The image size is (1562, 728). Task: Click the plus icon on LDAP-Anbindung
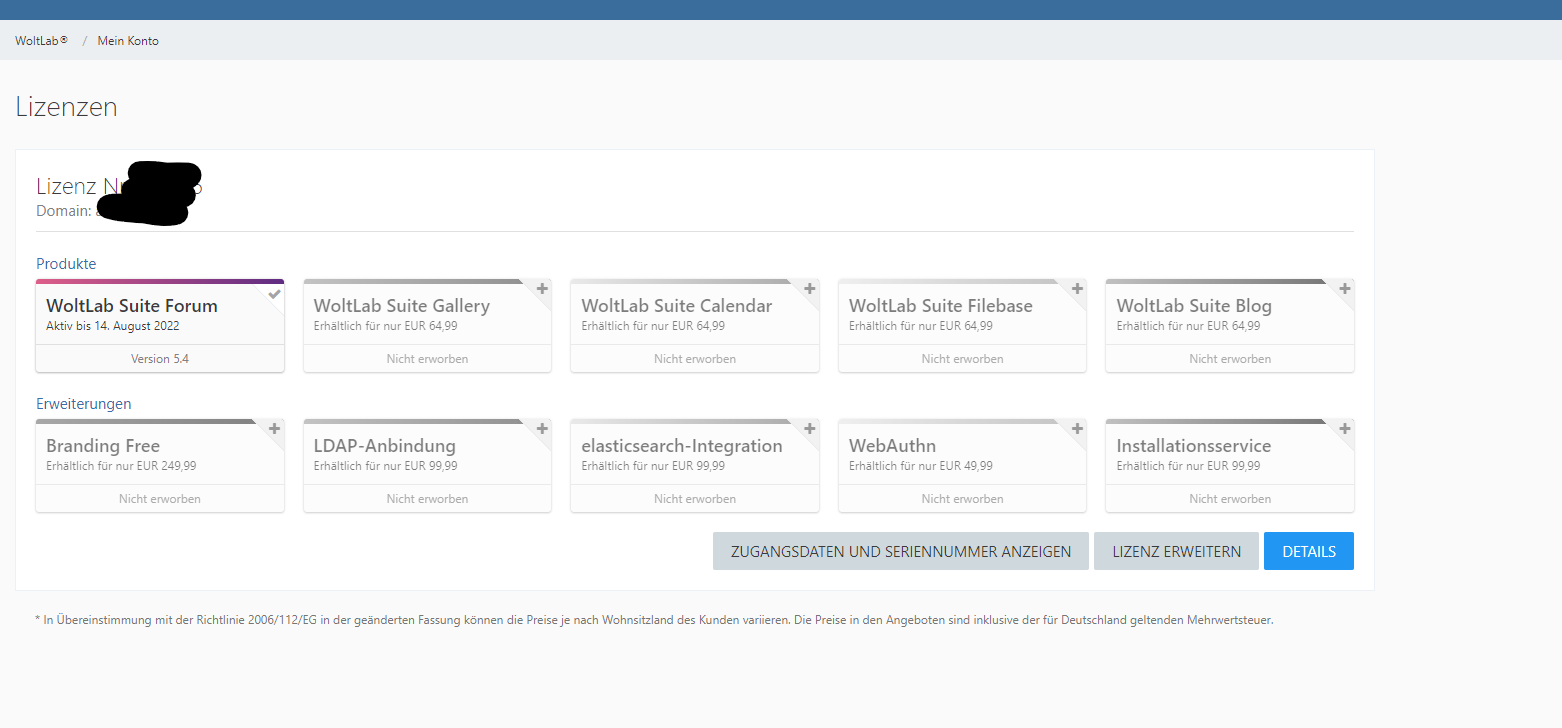[x=542, y=429]
